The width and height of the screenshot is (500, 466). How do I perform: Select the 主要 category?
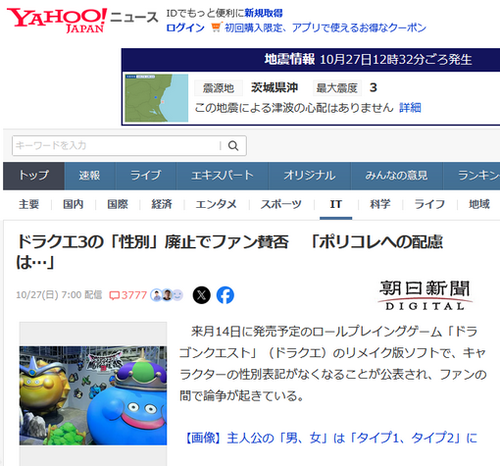pyautogui.click(x=29, y=204)
